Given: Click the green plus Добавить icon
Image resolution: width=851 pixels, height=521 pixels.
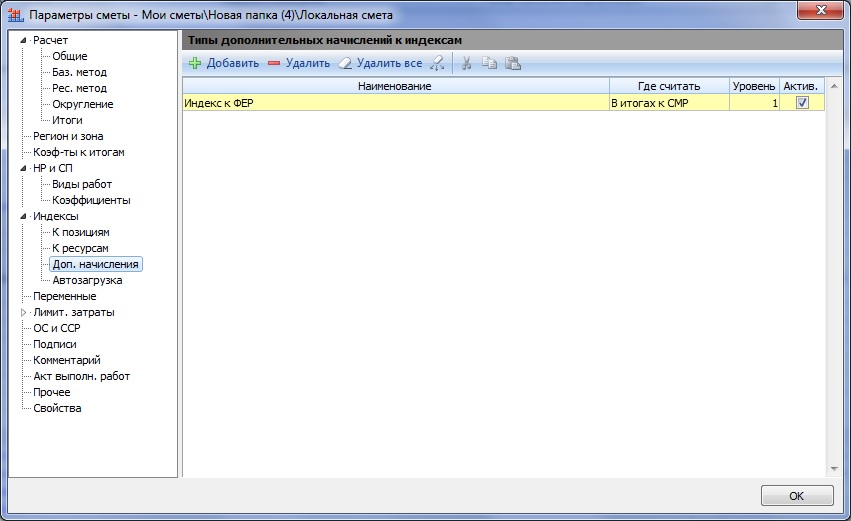Looking at the screenshot, I should tap(195, 63).
